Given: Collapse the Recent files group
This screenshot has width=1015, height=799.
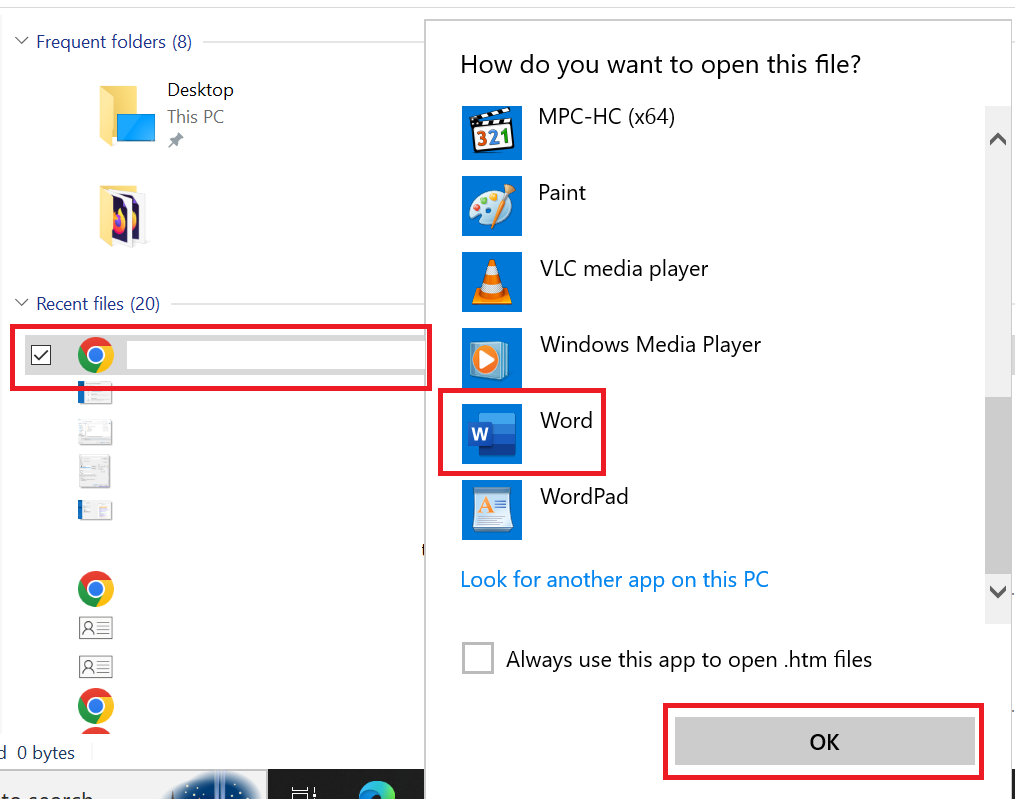Looking at the screenshot, I should [21, 302].
